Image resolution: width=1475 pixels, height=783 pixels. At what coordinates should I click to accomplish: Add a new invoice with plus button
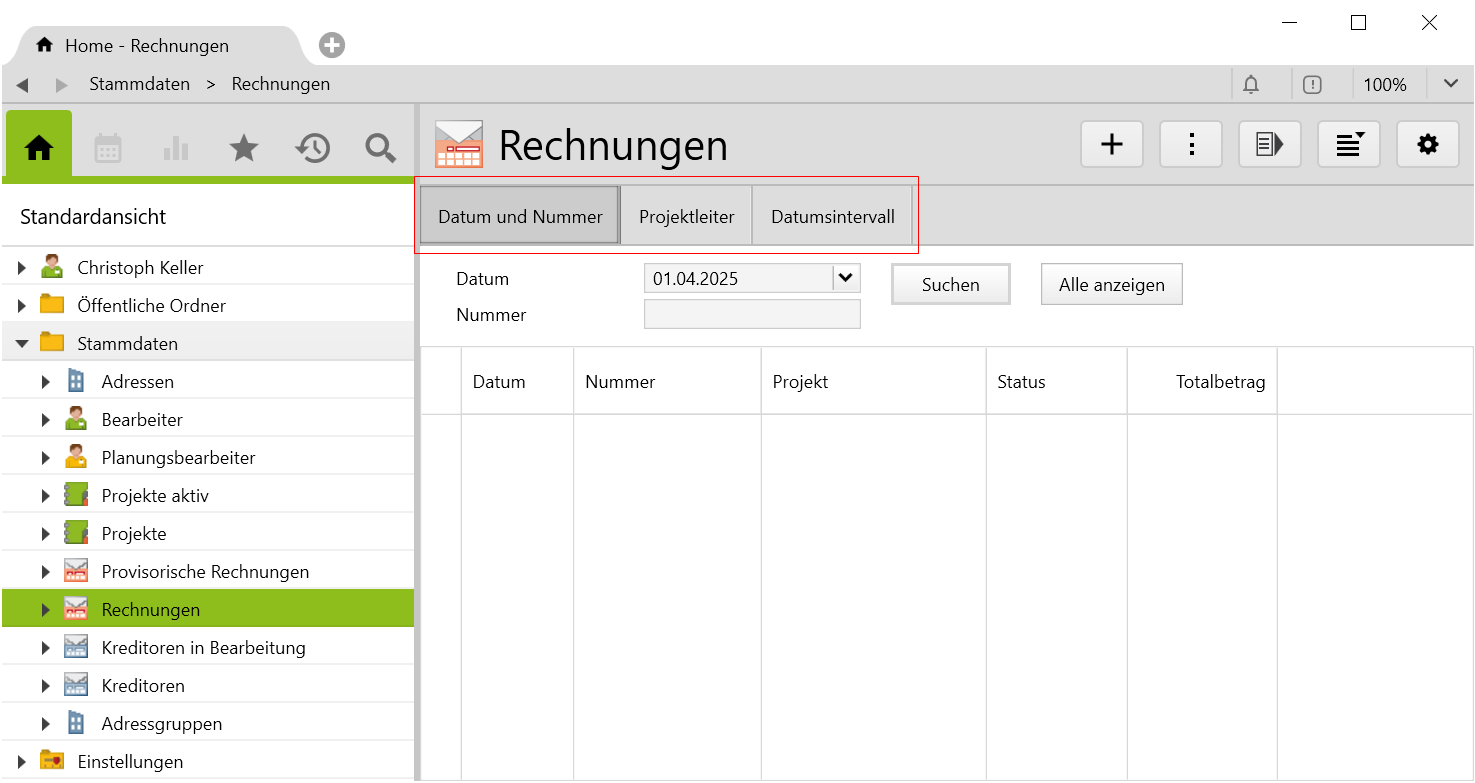[1111, 145]
